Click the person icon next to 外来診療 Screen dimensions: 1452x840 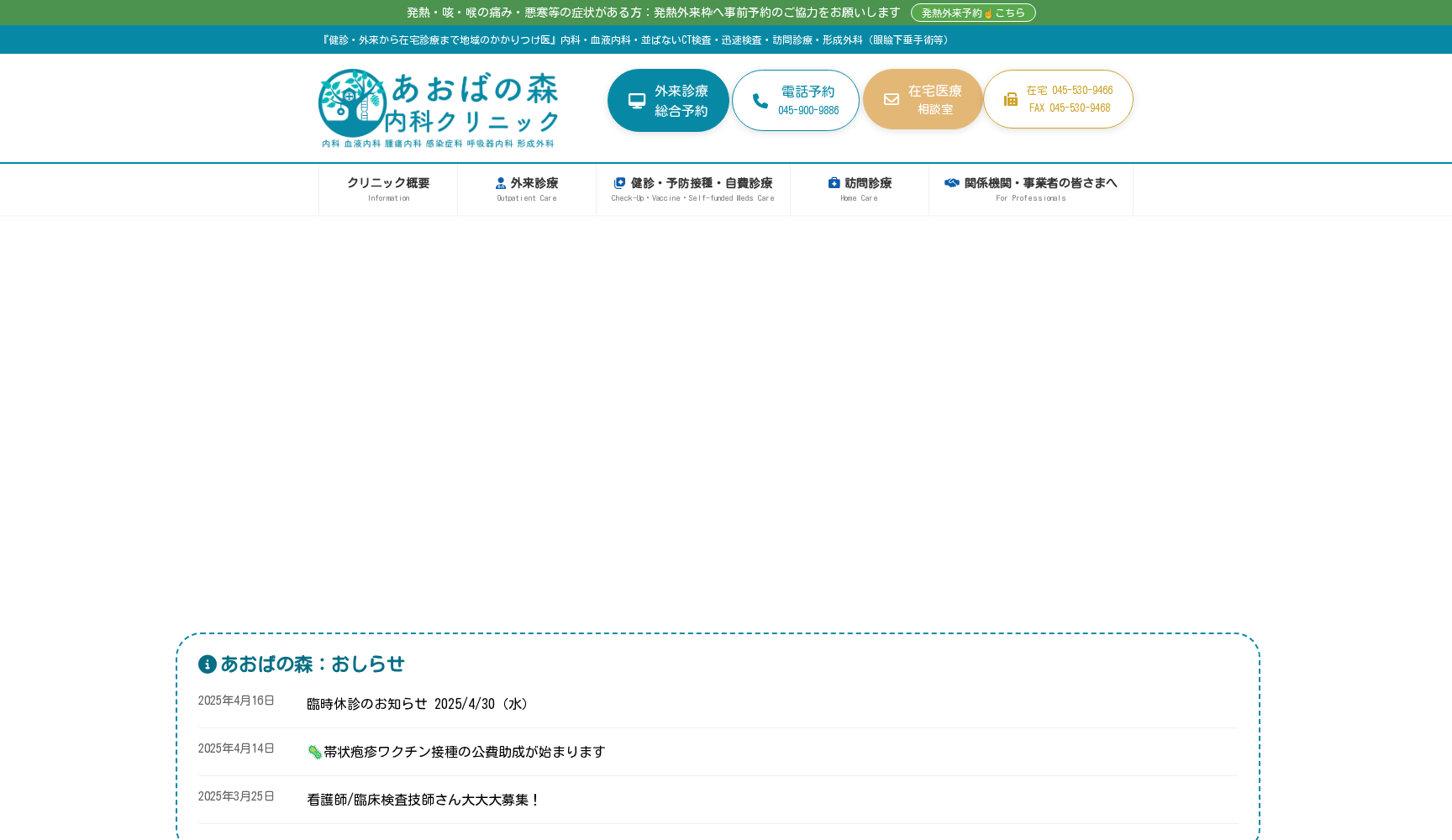tap(501, 183)
